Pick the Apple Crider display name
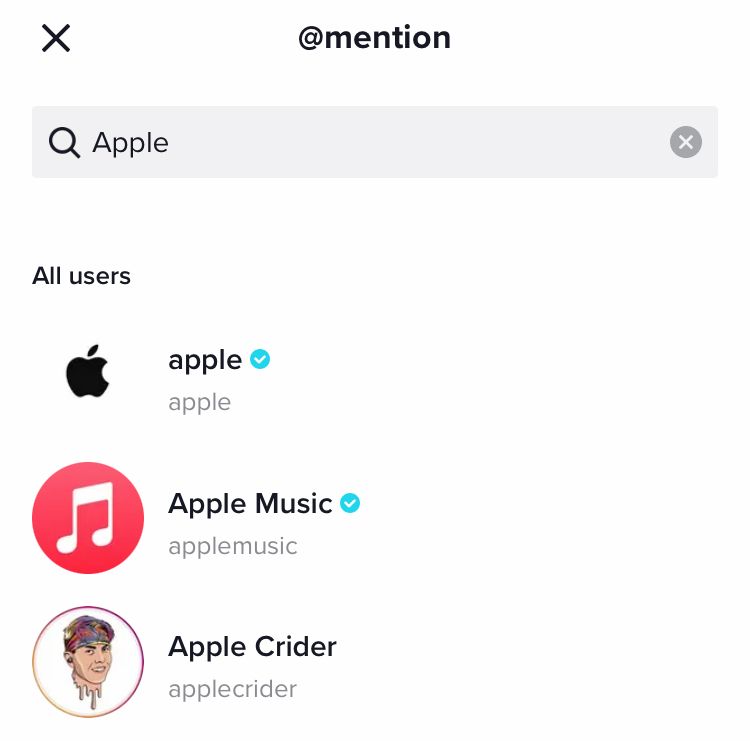This screenshot has width=750, height=741. click(x=252, y=647)
